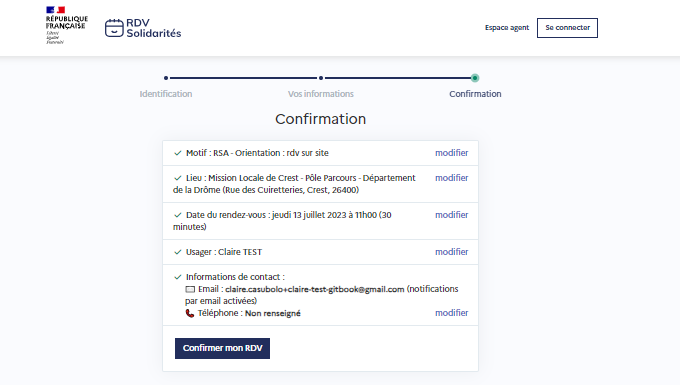Click the checkmark icon beside Lieu

pos(177,178)
